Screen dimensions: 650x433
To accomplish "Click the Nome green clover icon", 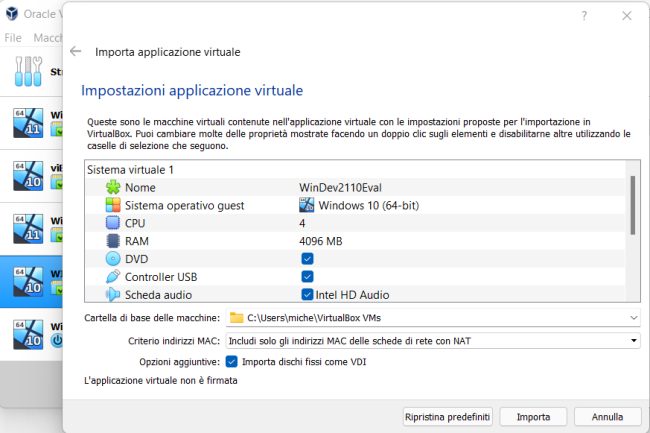I will 113,187.
